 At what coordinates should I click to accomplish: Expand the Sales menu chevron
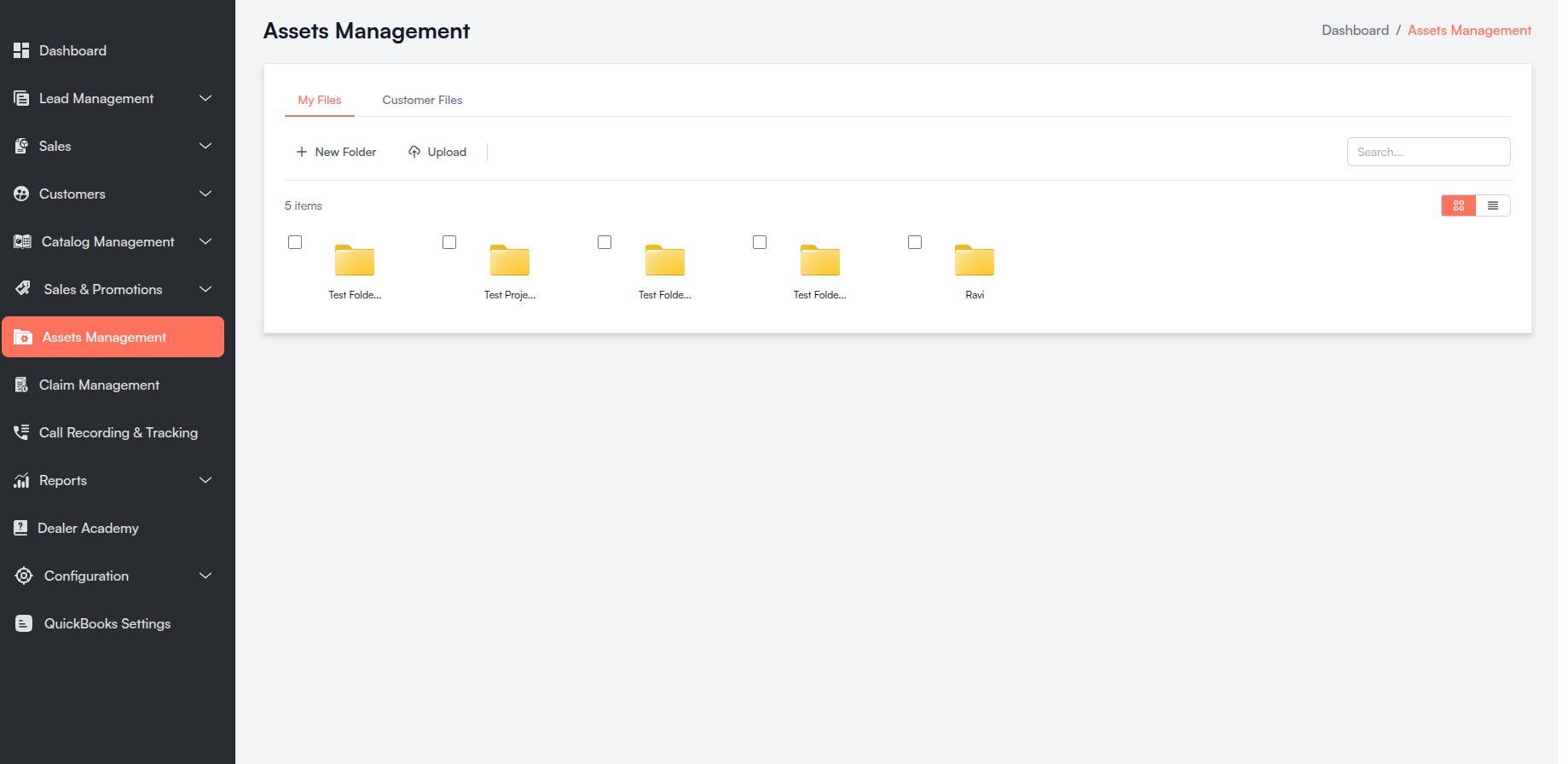click(x=205, y=146)
